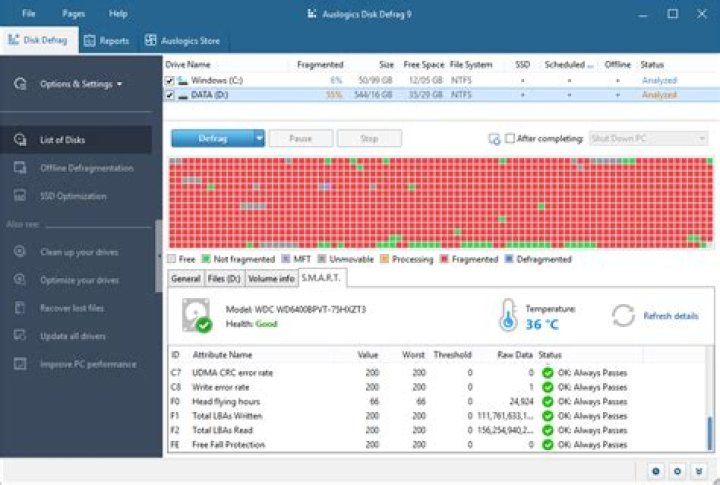The width and height of the screenshot is (720, 485).
Task: Click the blue Defrag button
Action: (213, 138)
